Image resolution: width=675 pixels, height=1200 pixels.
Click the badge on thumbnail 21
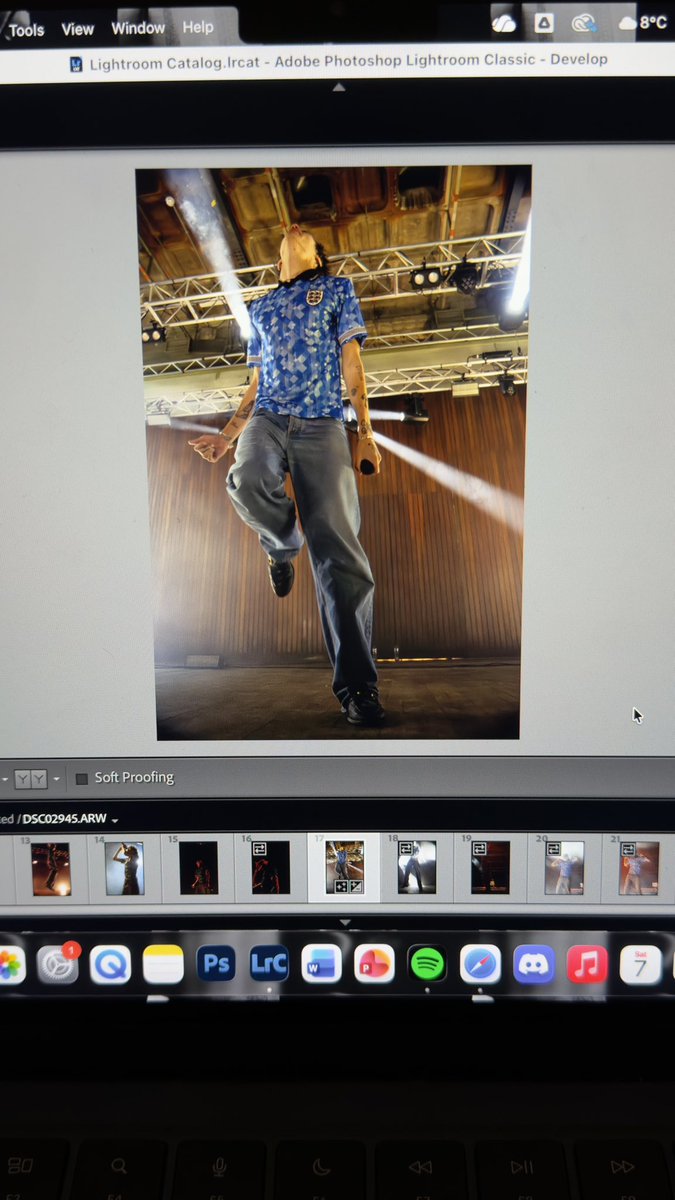[627, 848]
